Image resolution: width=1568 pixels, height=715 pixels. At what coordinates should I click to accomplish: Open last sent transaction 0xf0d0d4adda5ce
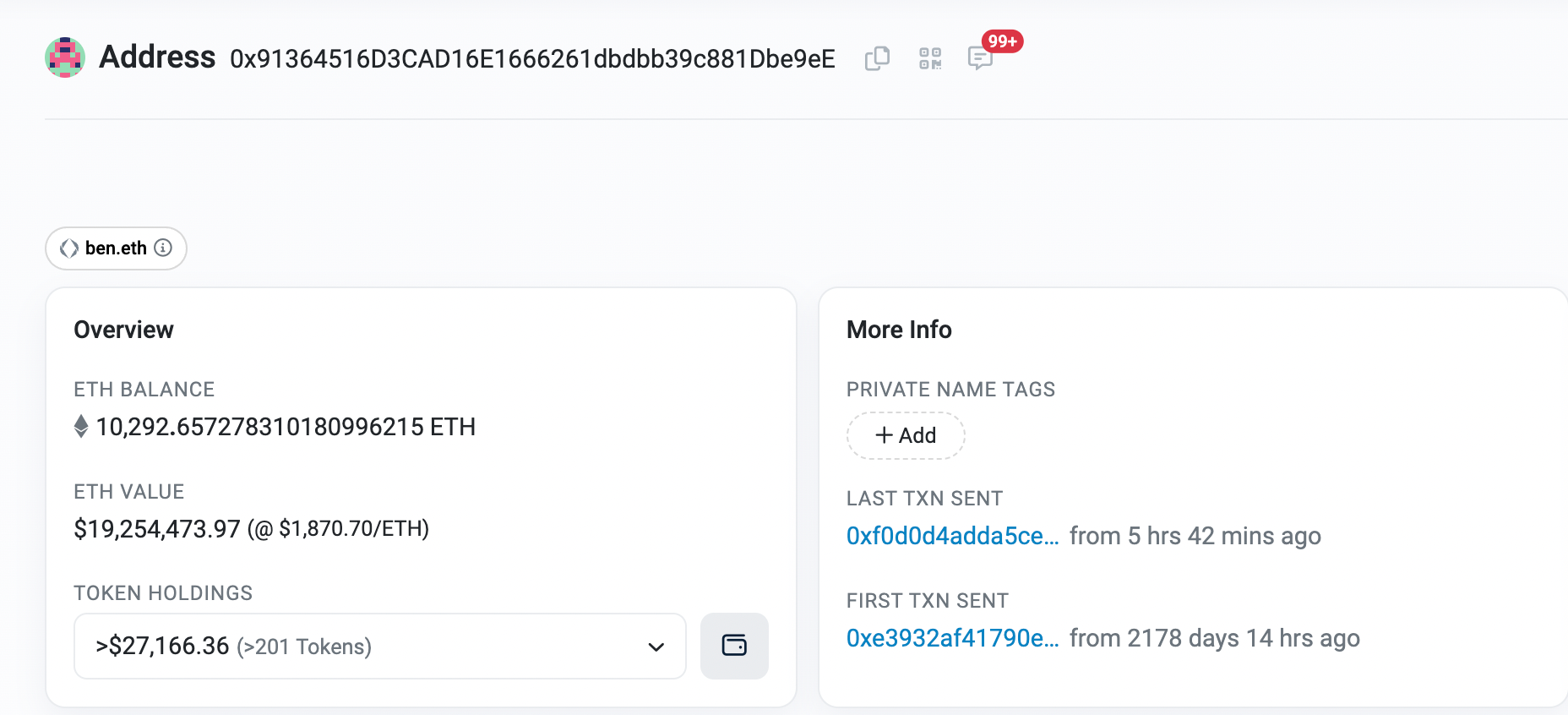952,536
